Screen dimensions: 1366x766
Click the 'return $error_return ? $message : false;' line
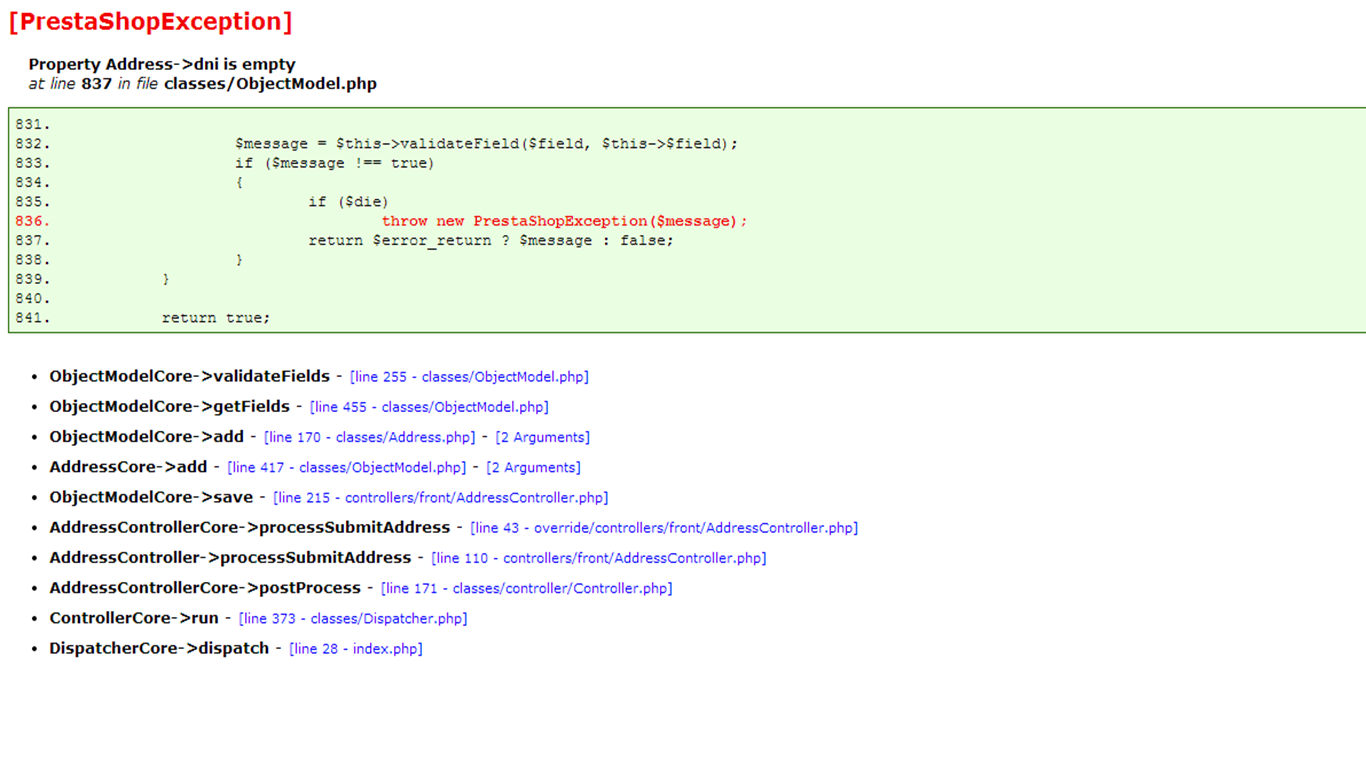pos(491,241)
